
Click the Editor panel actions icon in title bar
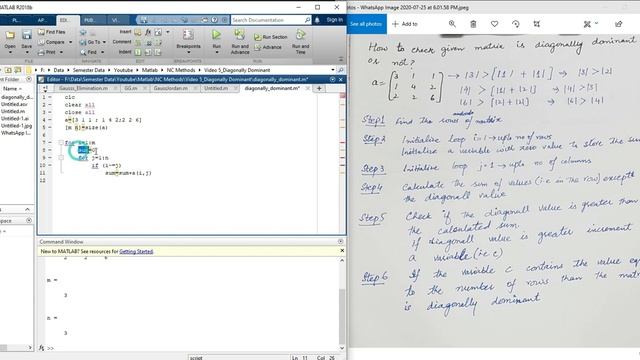pyautogui.click(x=333, y=79)
